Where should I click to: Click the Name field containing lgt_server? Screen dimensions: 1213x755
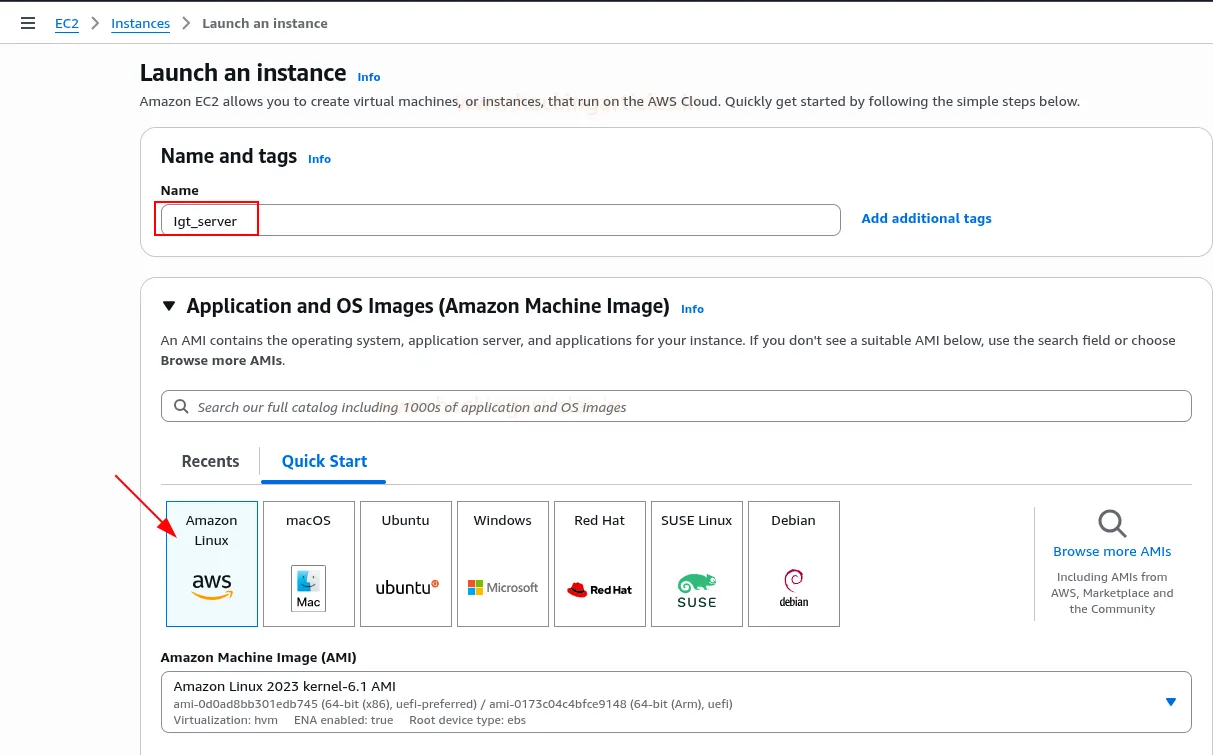400,219
